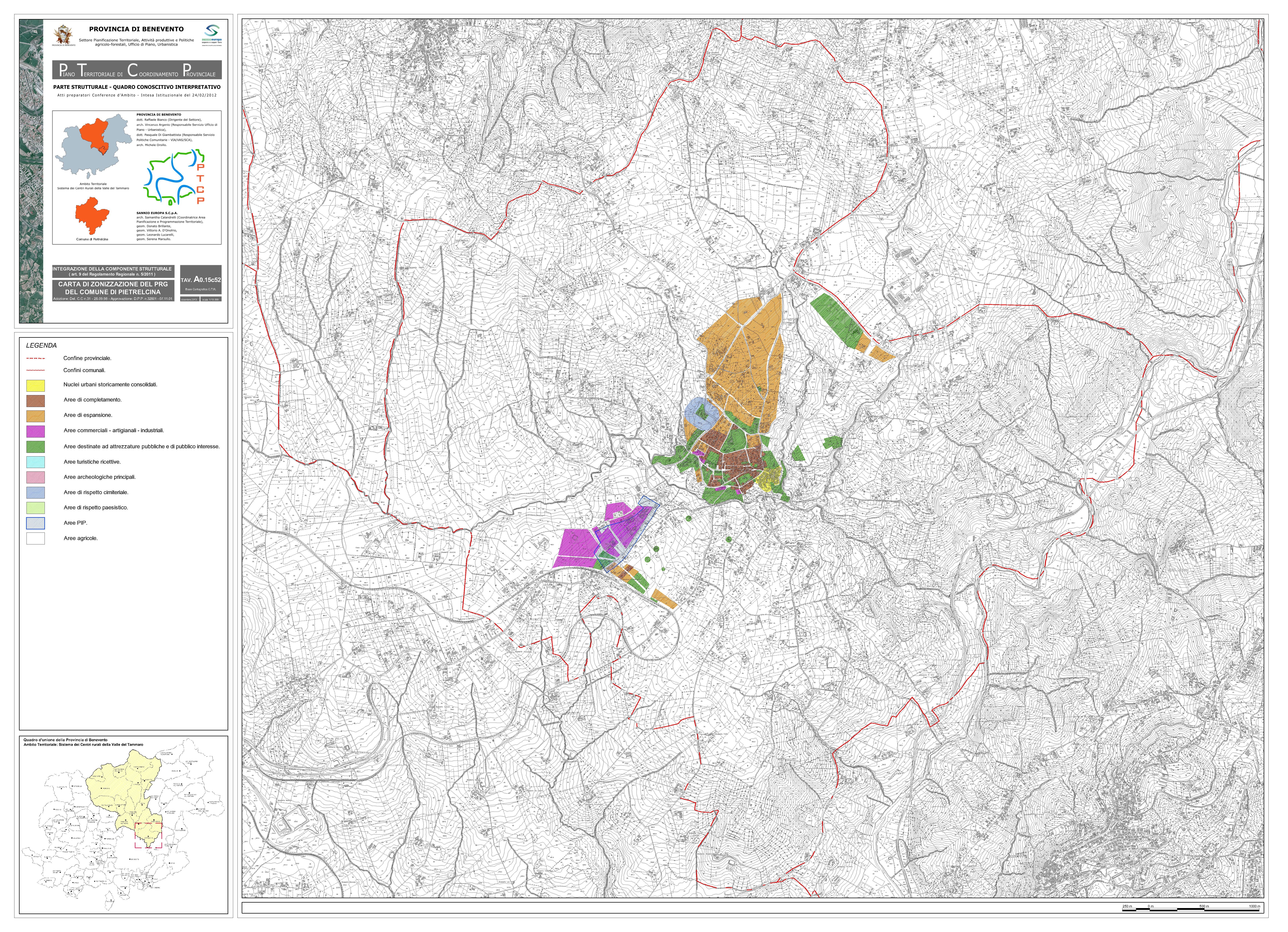Click the PROVINCIA DI BENEVENTO title
Viewport: 1288px width, 932px height.
[x=136, y=29]
